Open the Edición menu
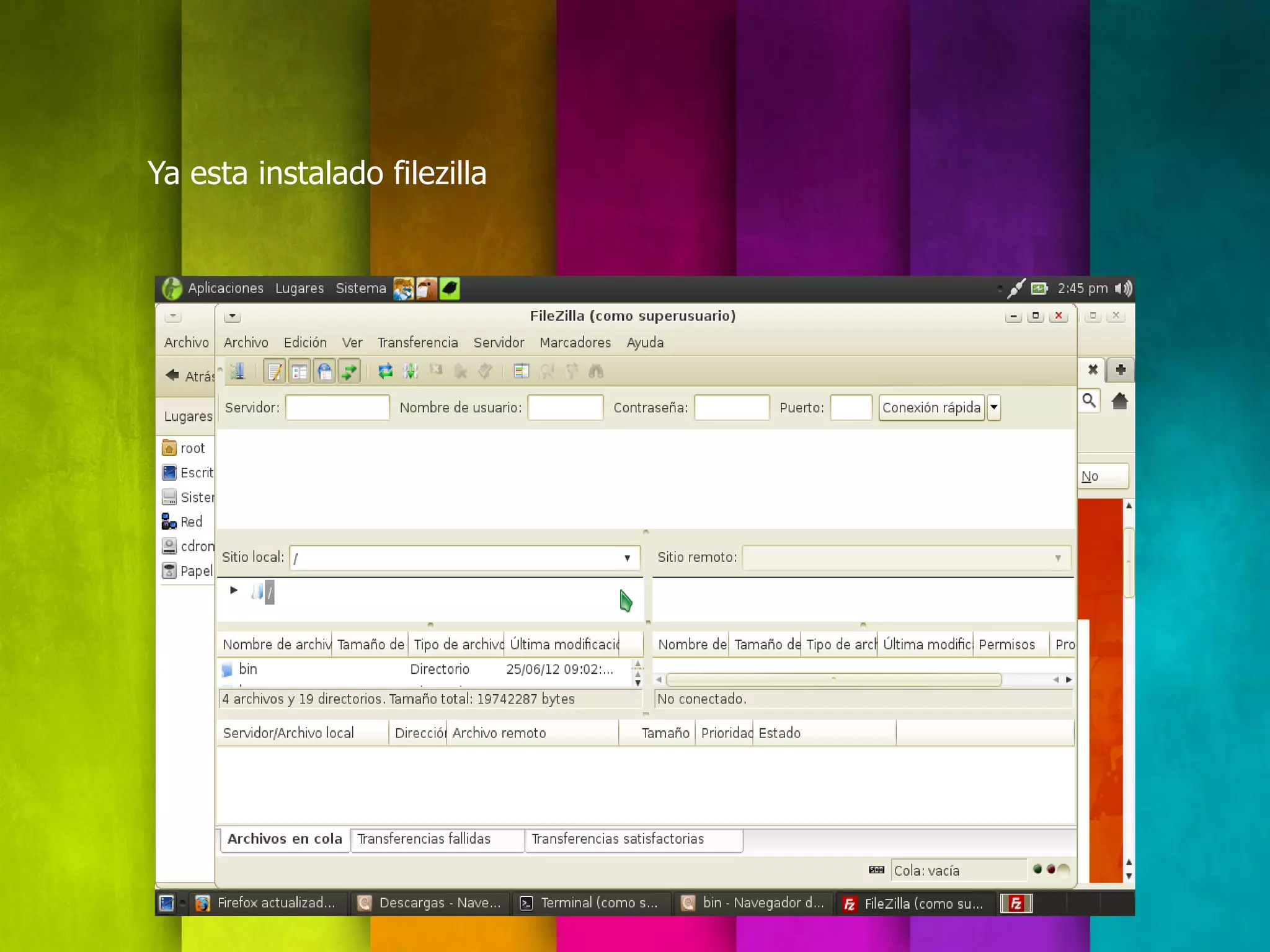Image resolution: width=1270 pixels, height=952 pixels. (305, 342)
